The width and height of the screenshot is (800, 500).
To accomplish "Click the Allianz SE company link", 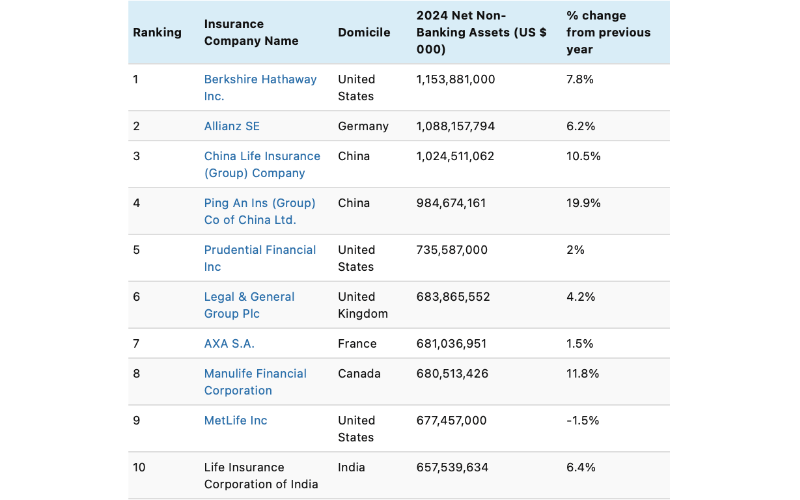I will point(232,127).
